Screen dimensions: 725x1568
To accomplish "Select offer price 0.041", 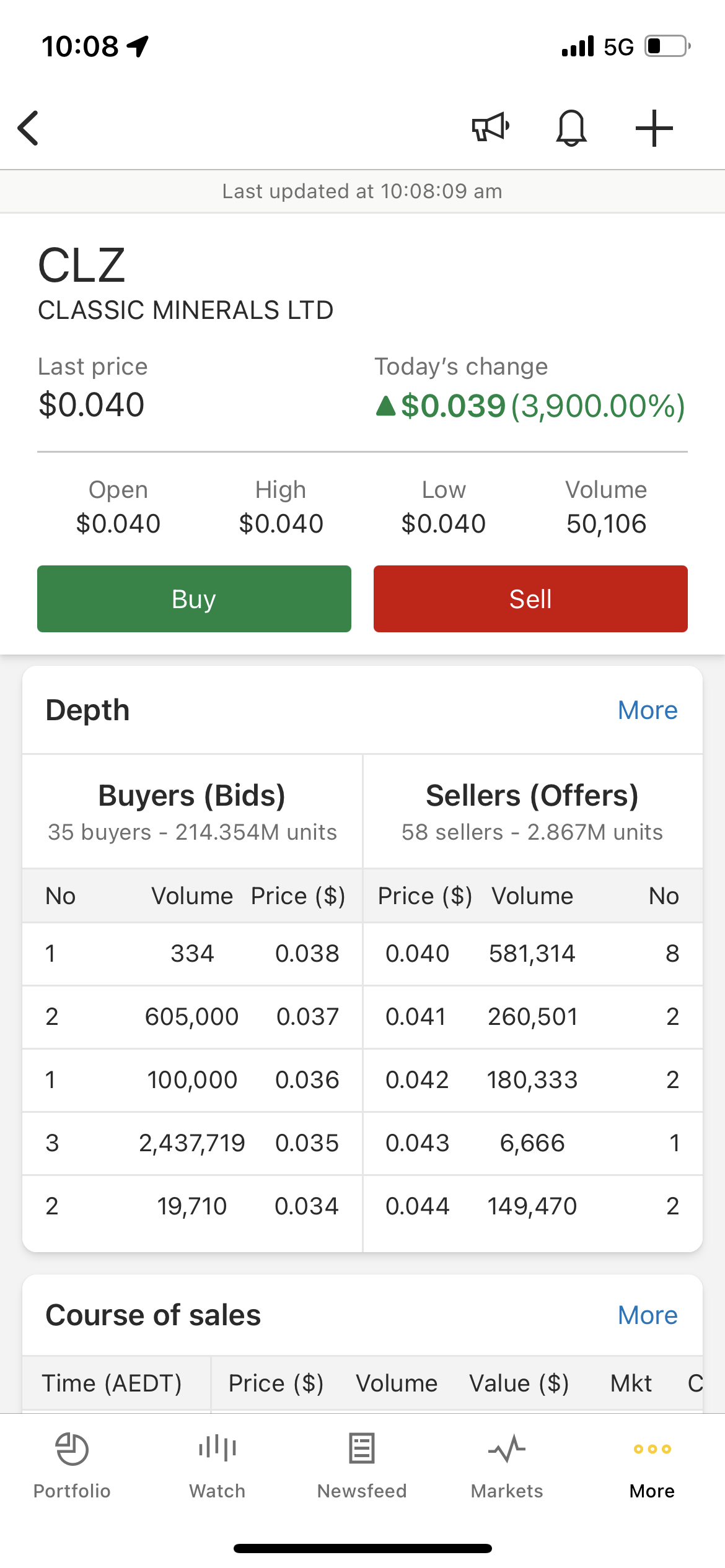I will click(416, 1017).
